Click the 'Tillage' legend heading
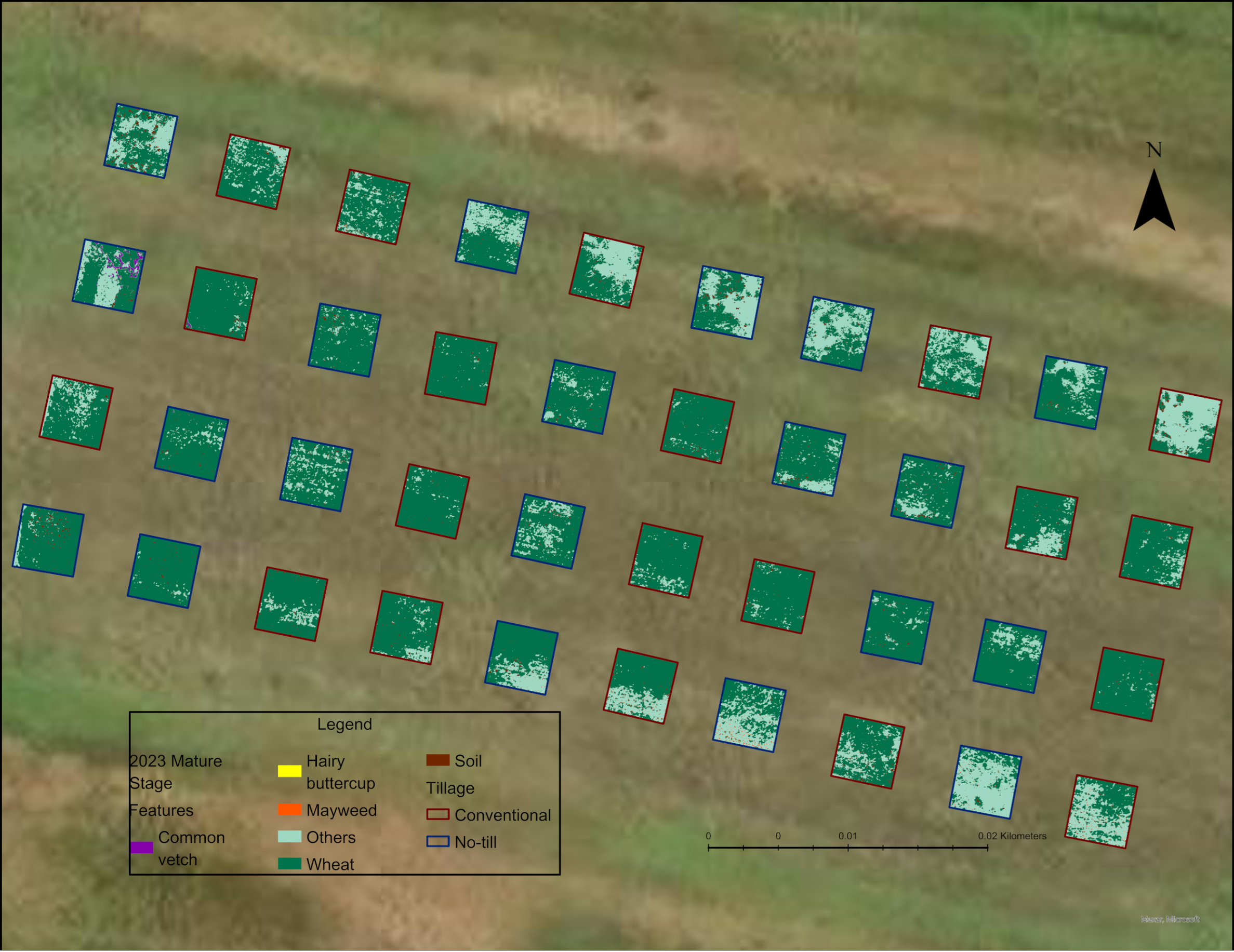1234x952 pixels. pos(450,788)
